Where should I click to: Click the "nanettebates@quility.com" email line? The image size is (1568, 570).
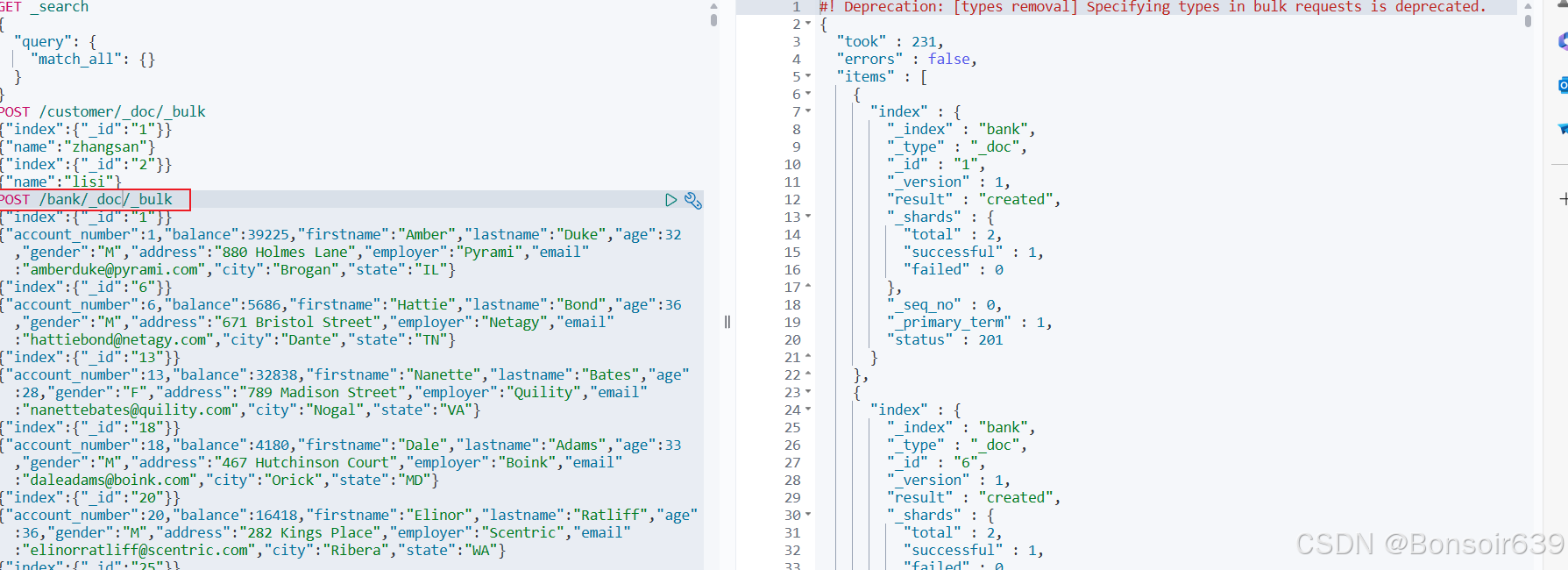(x=247, y=410)
